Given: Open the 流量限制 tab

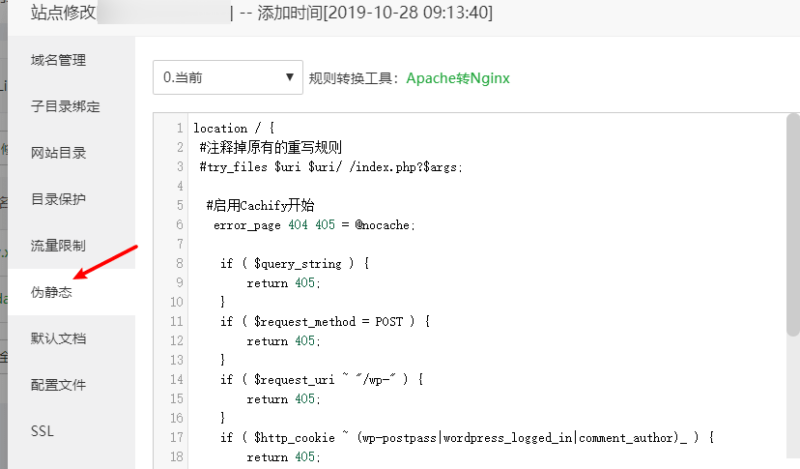Looking at the screenshot, I should point(58,246).
